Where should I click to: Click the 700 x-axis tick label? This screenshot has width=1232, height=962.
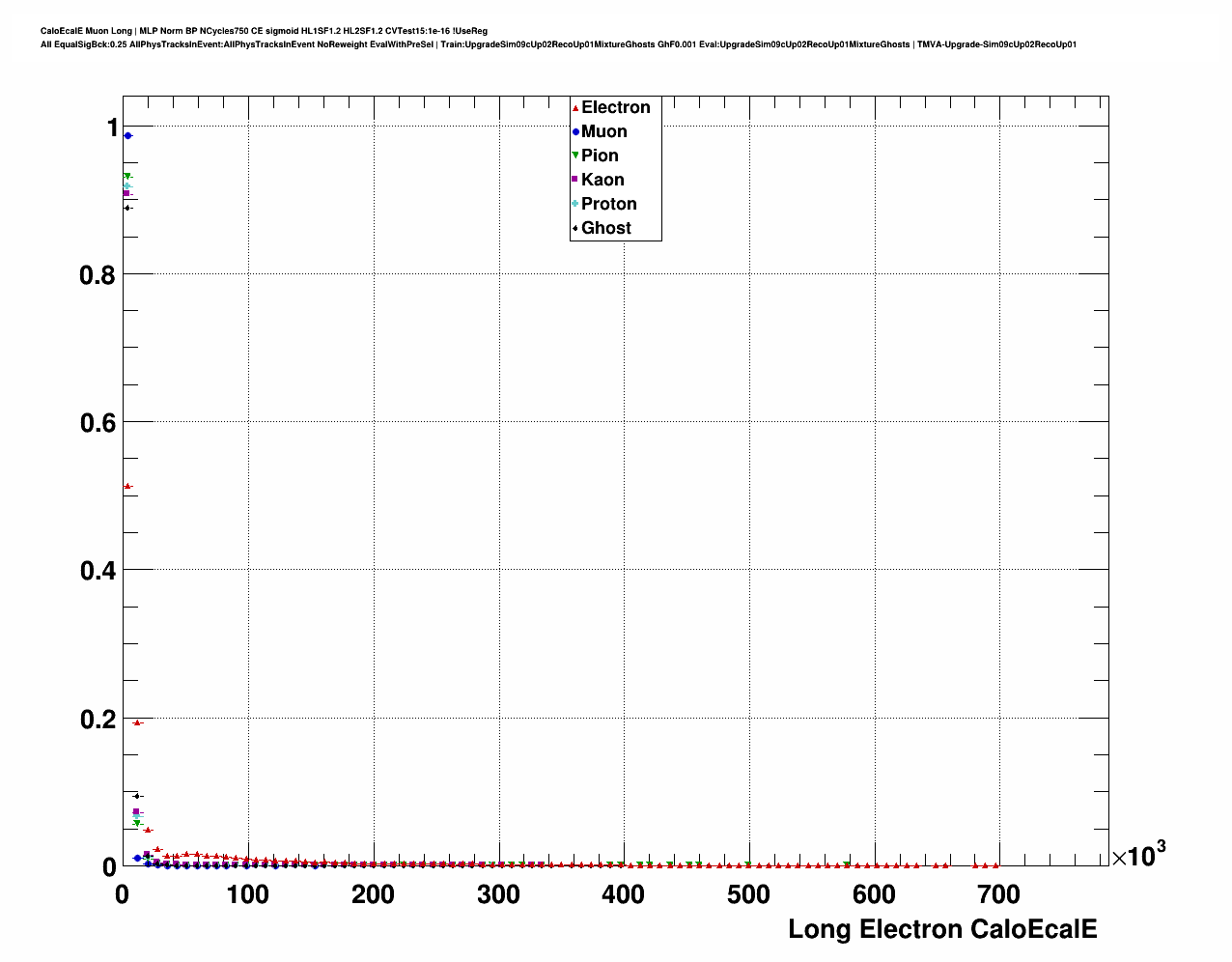pyautogui.click(x=998, y=895)
